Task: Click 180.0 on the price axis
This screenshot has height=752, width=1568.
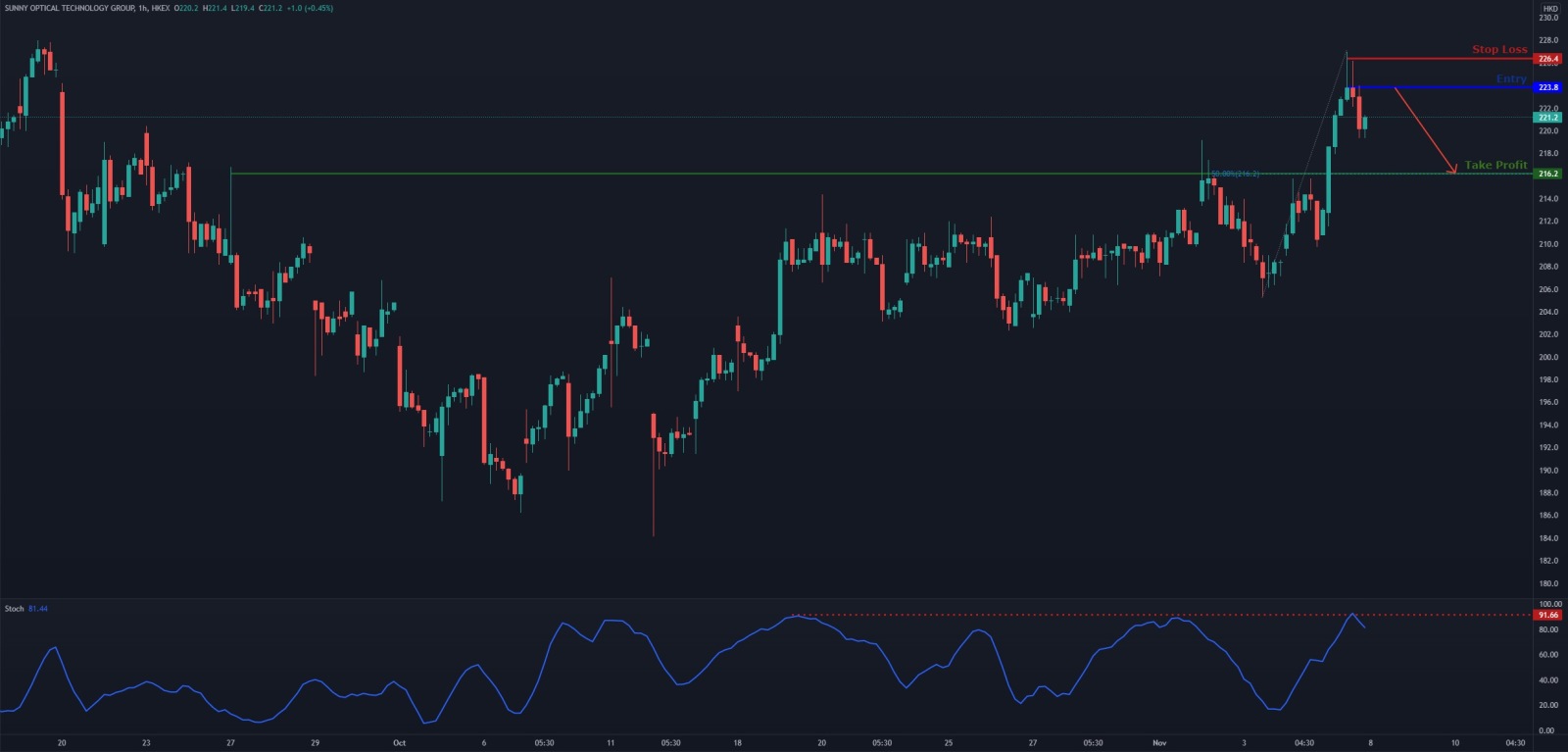Action: (x=1548, y=583)
